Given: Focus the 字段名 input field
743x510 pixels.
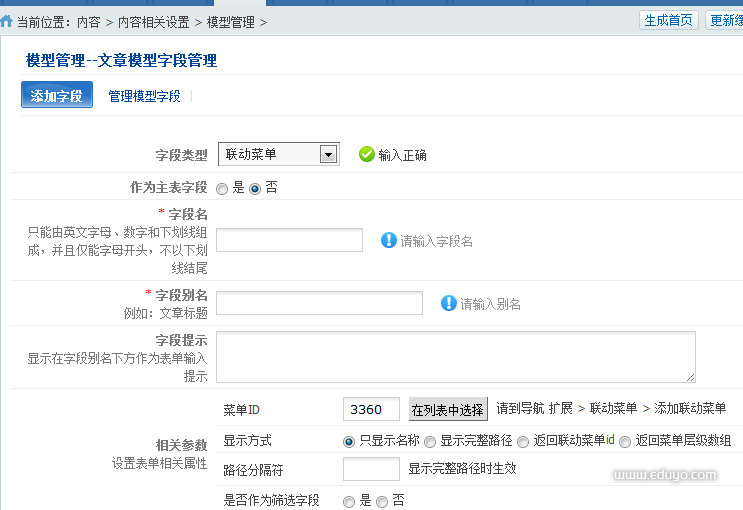Looking at the screenshot, I should point(289,240).
